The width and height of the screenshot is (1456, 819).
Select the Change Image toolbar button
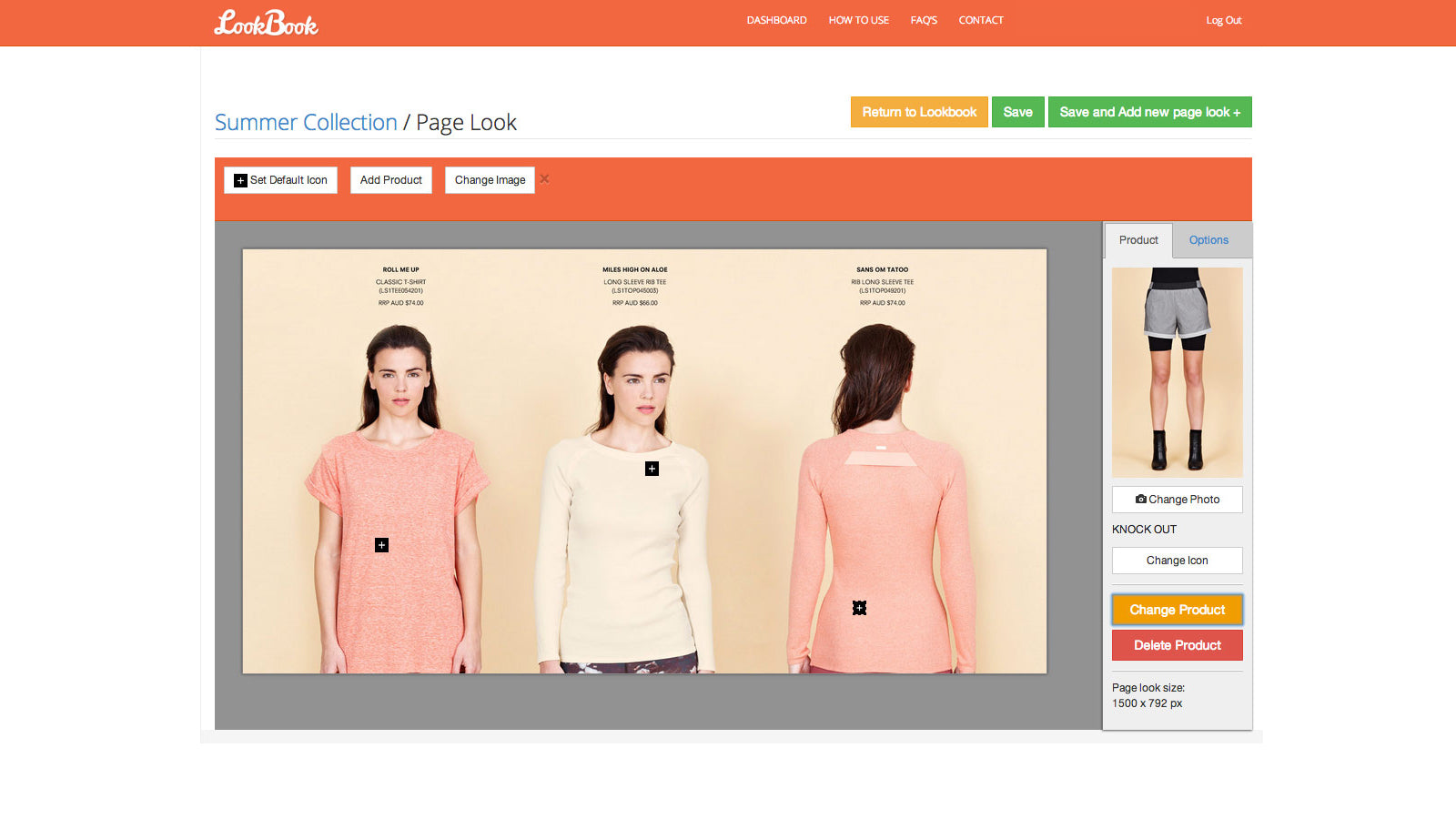point(490,179)
